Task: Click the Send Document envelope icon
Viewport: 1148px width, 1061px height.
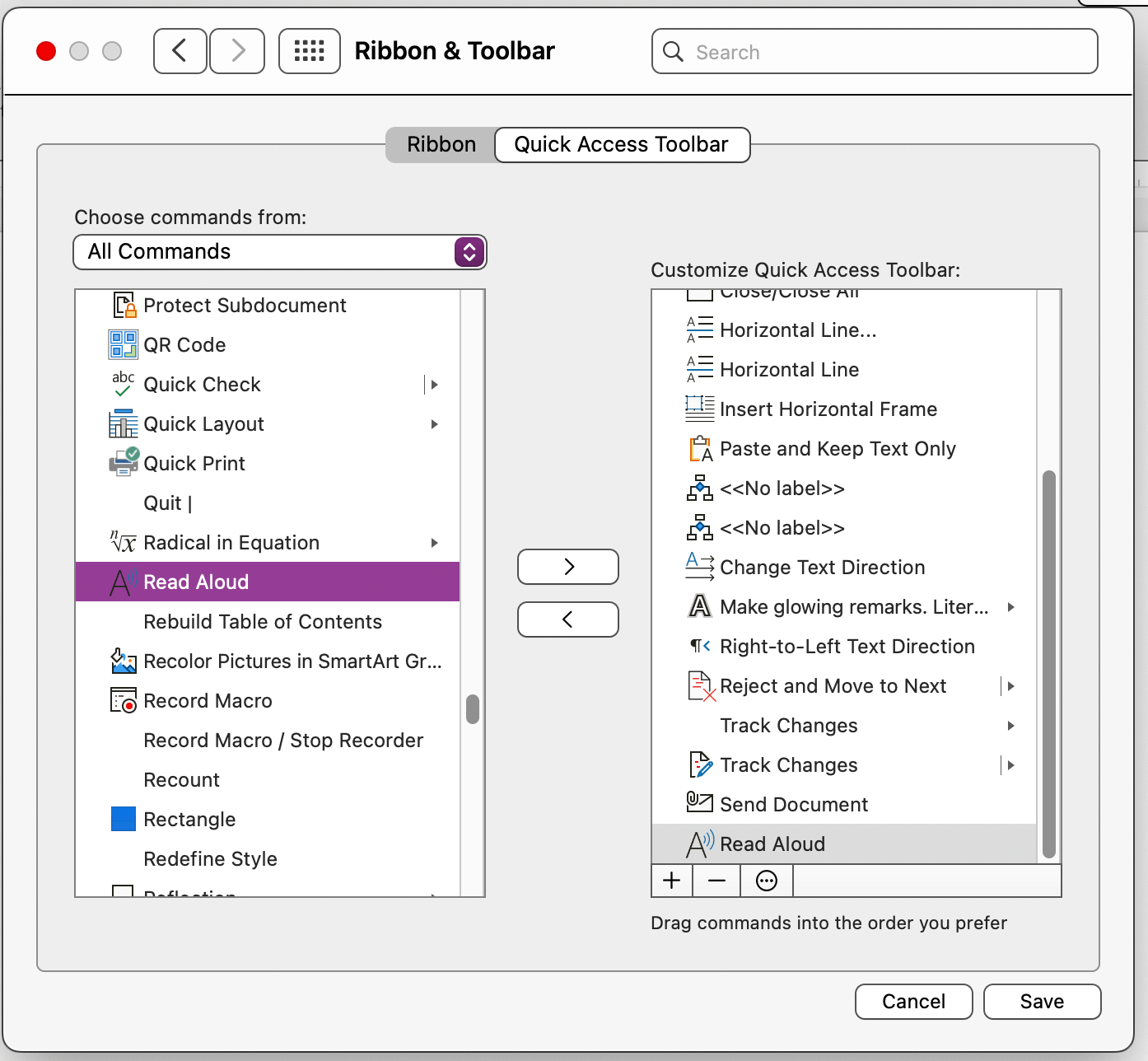Action: tap(700, 801)
